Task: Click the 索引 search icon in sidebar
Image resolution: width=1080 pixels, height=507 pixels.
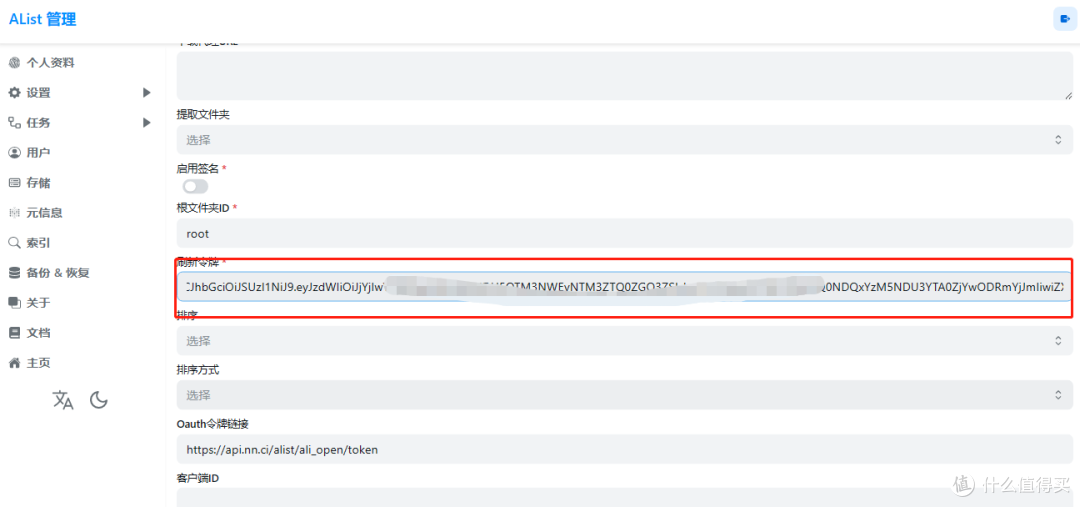Action: 14,243
